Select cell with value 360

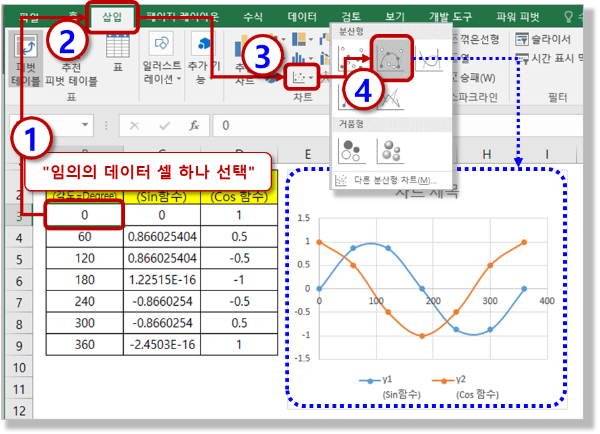(85, 344)
